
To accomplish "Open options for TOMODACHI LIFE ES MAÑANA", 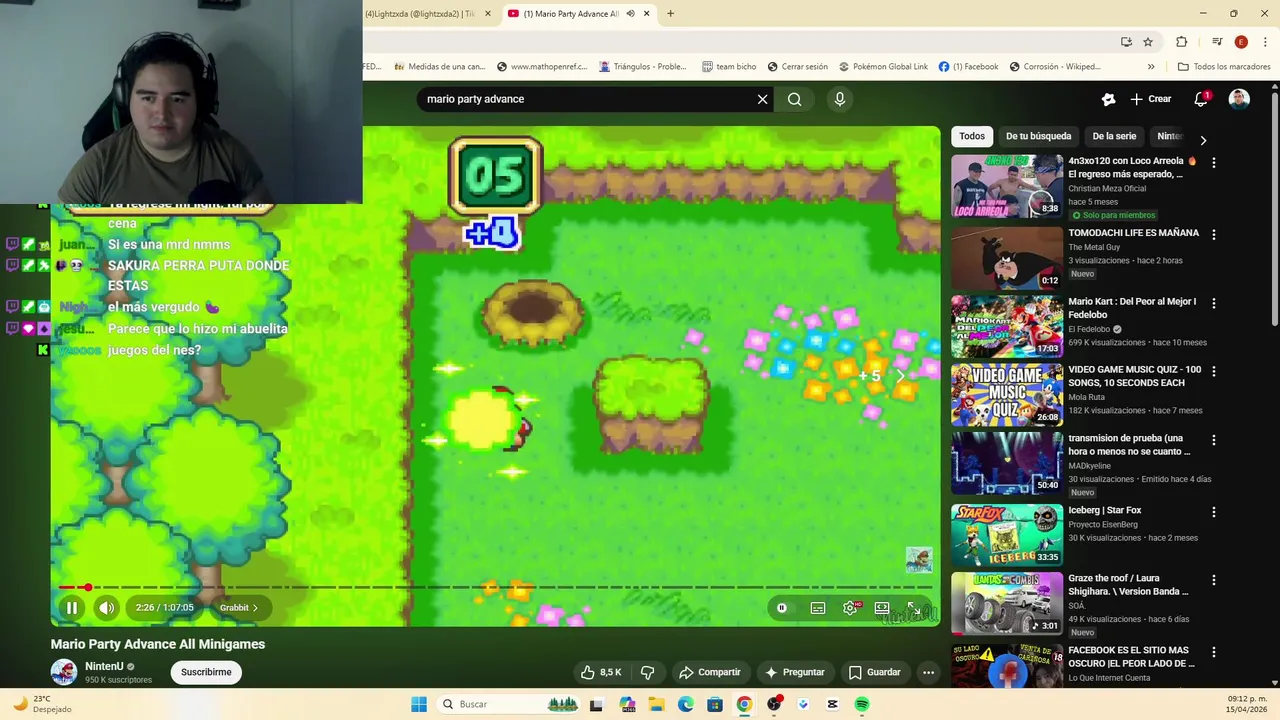I will pyautogui.click(x=1214, y=234).
